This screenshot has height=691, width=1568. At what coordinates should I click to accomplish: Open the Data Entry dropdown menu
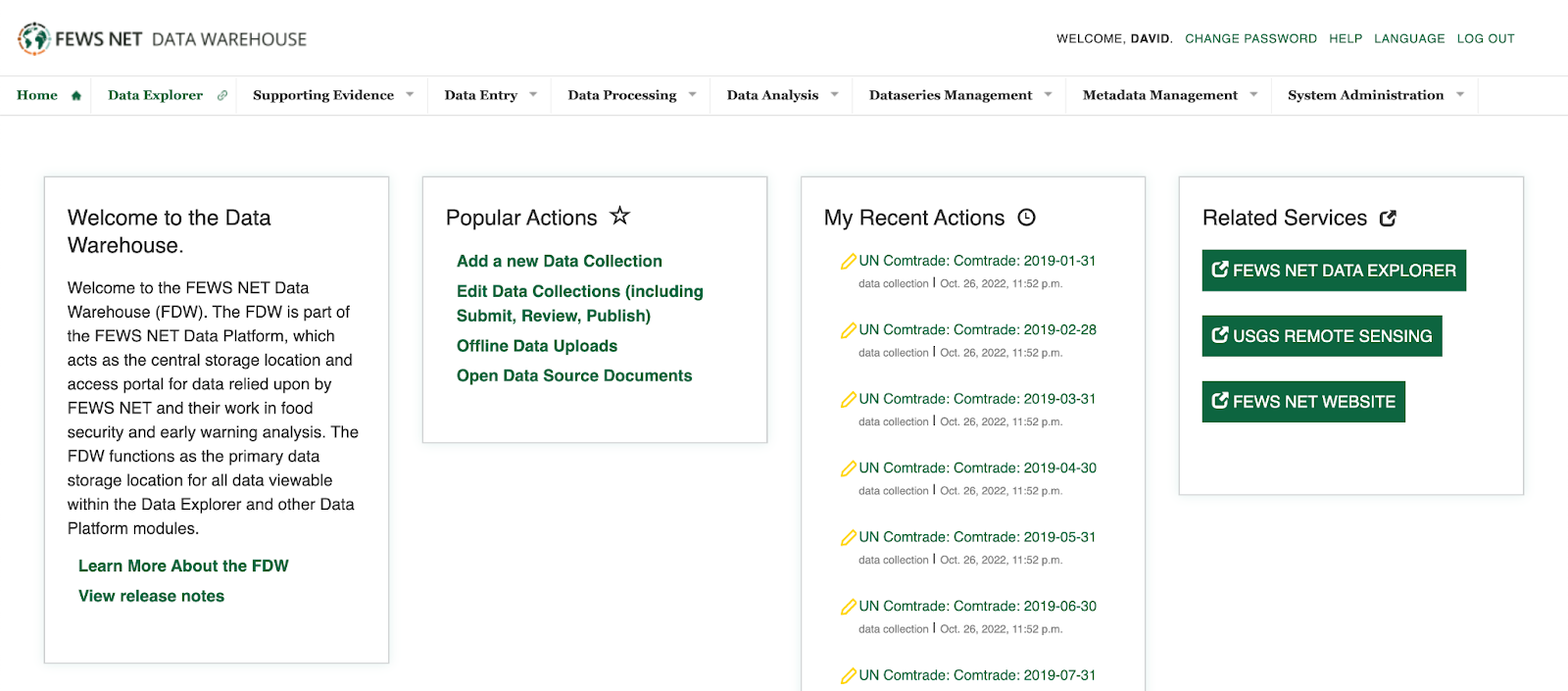click(x=490, y=95)
